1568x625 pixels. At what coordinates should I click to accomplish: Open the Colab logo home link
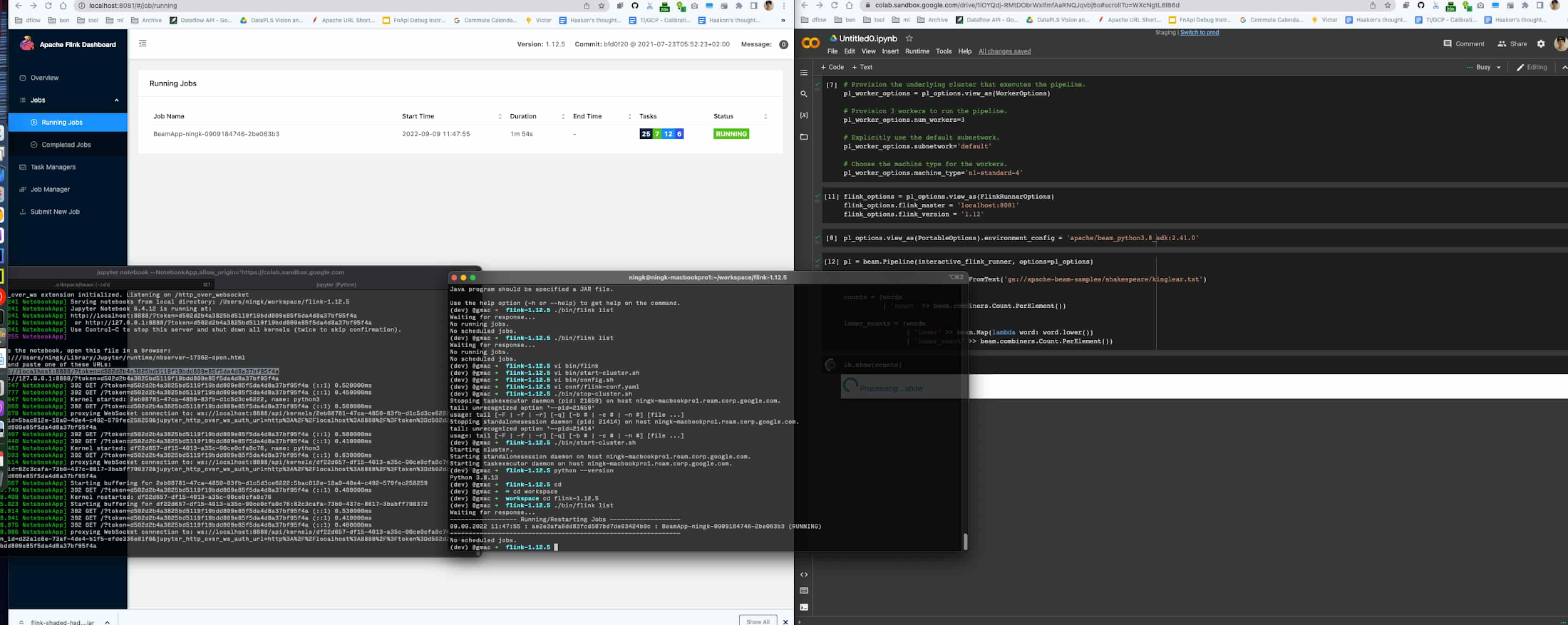tap(810, 43)
